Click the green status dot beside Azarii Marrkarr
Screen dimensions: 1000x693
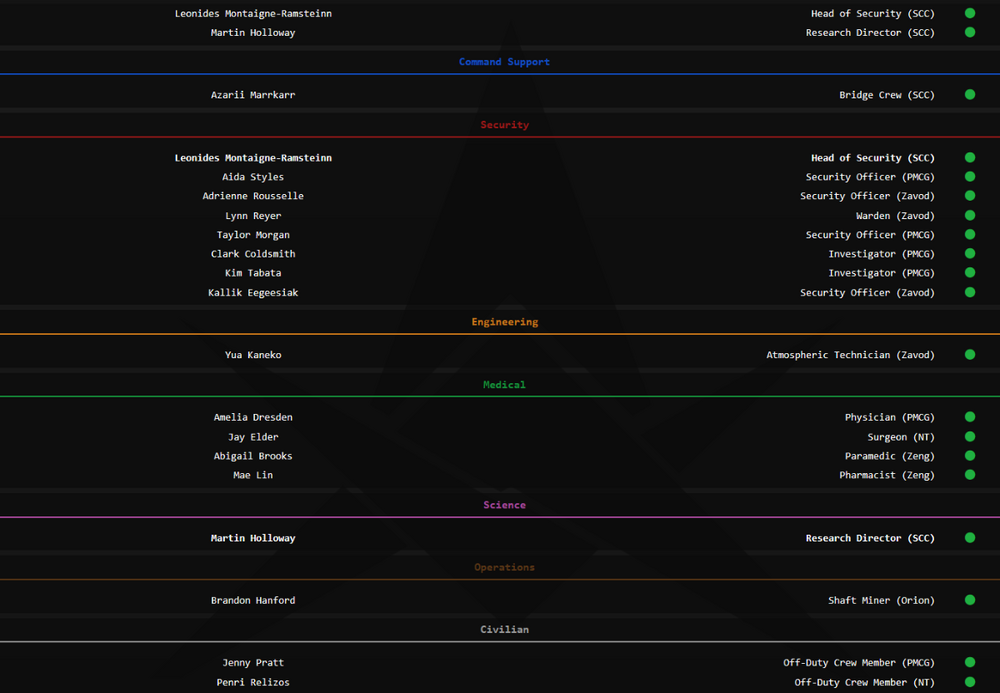[x=969, y=95]
